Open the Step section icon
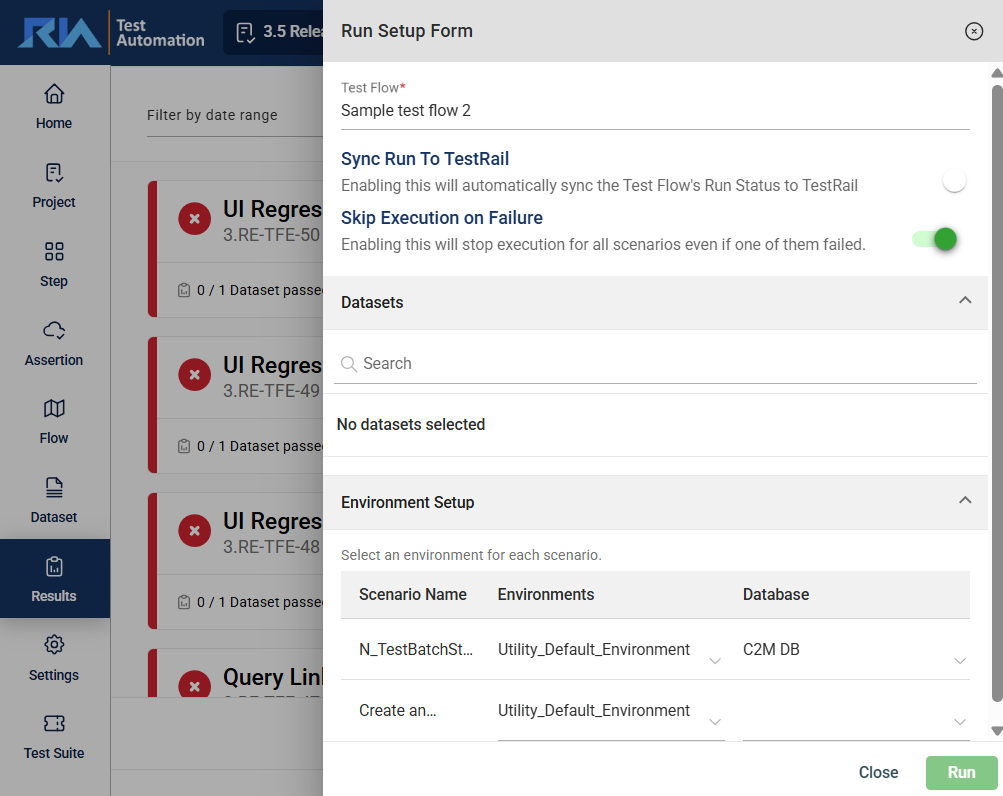The image size is (1003, 796). [54, 252]
